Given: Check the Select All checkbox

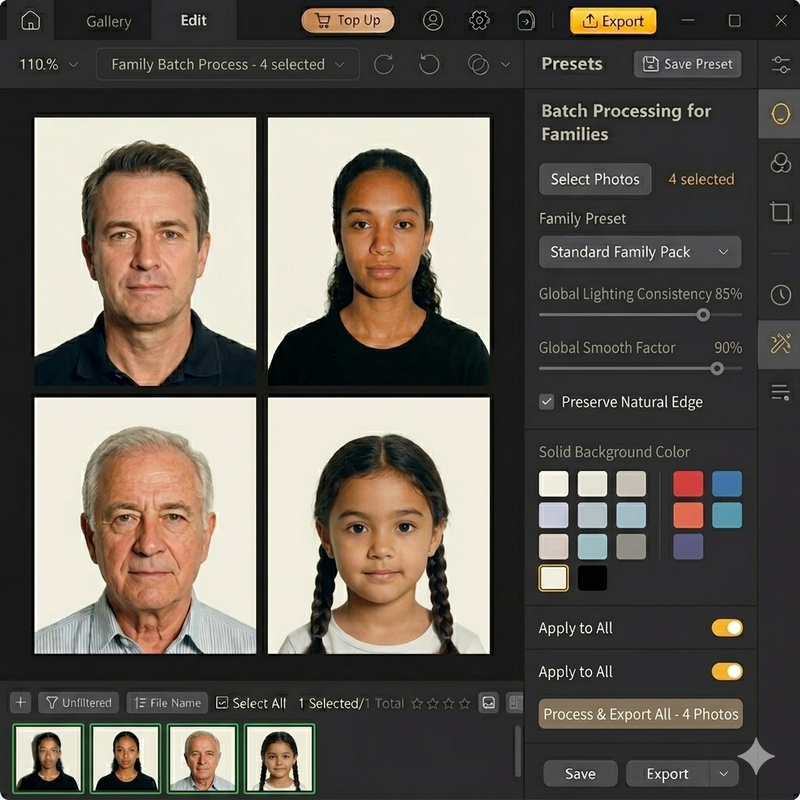Looking at the screenshot, I should click(x=222, y=703).
